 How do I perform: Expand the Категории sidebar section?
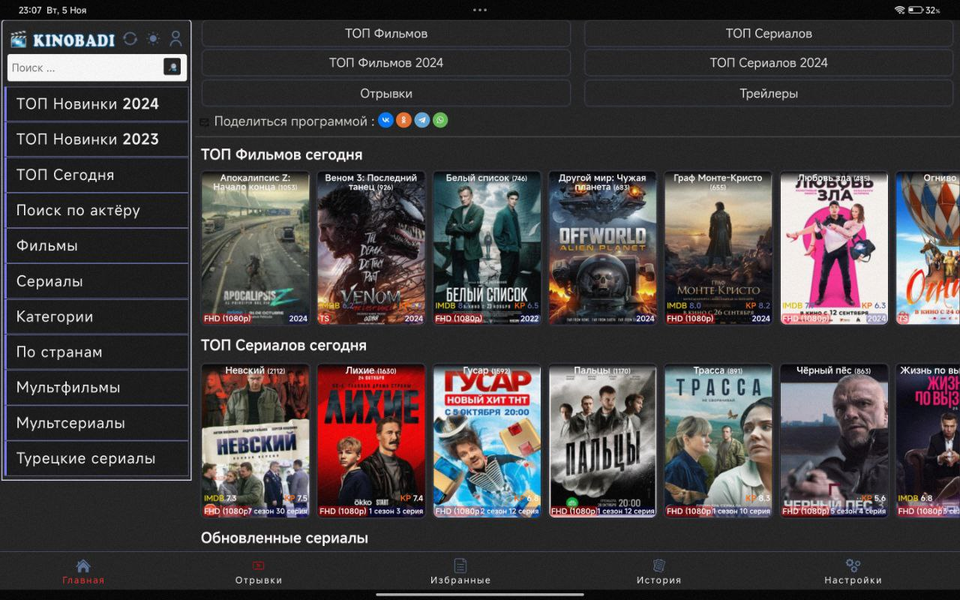[96, 317]
